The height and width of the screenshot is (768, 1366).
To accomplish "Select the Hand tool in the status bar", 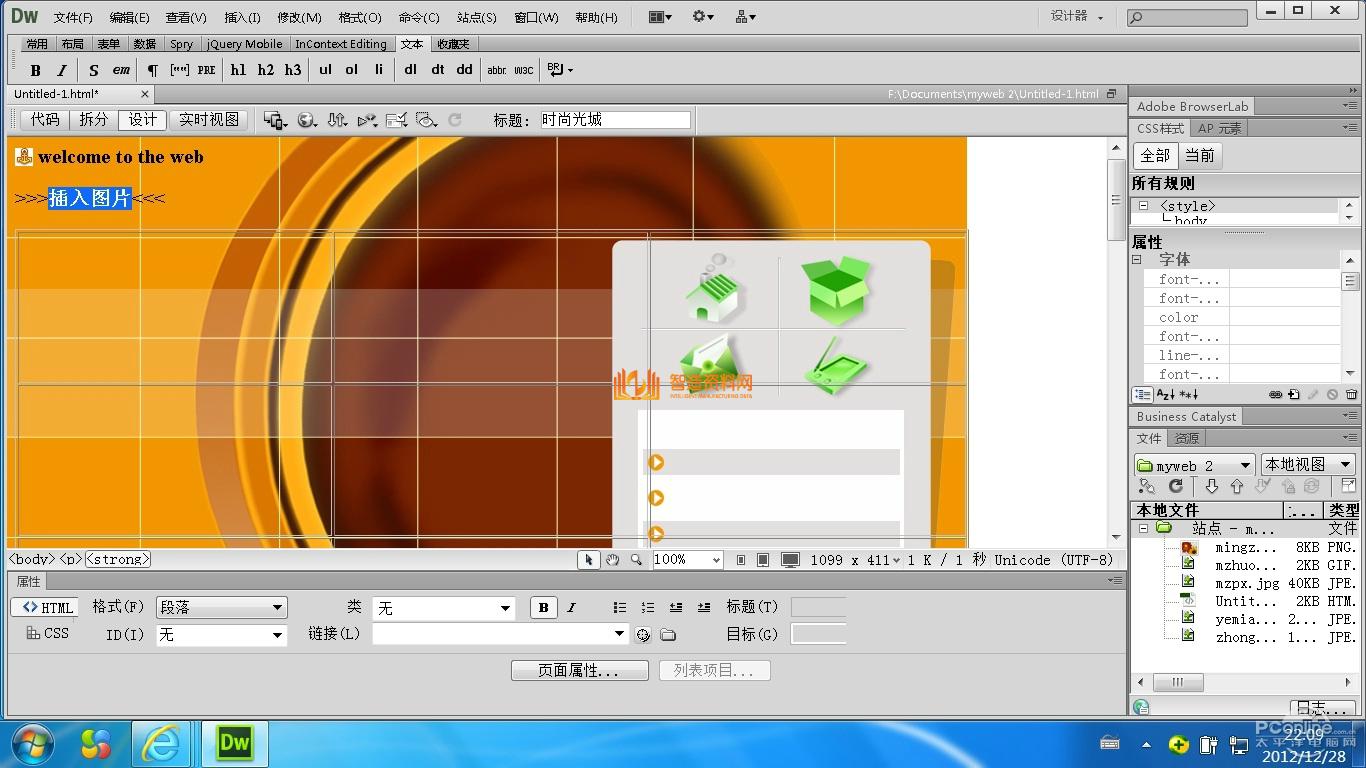I will tap(611, 560).
